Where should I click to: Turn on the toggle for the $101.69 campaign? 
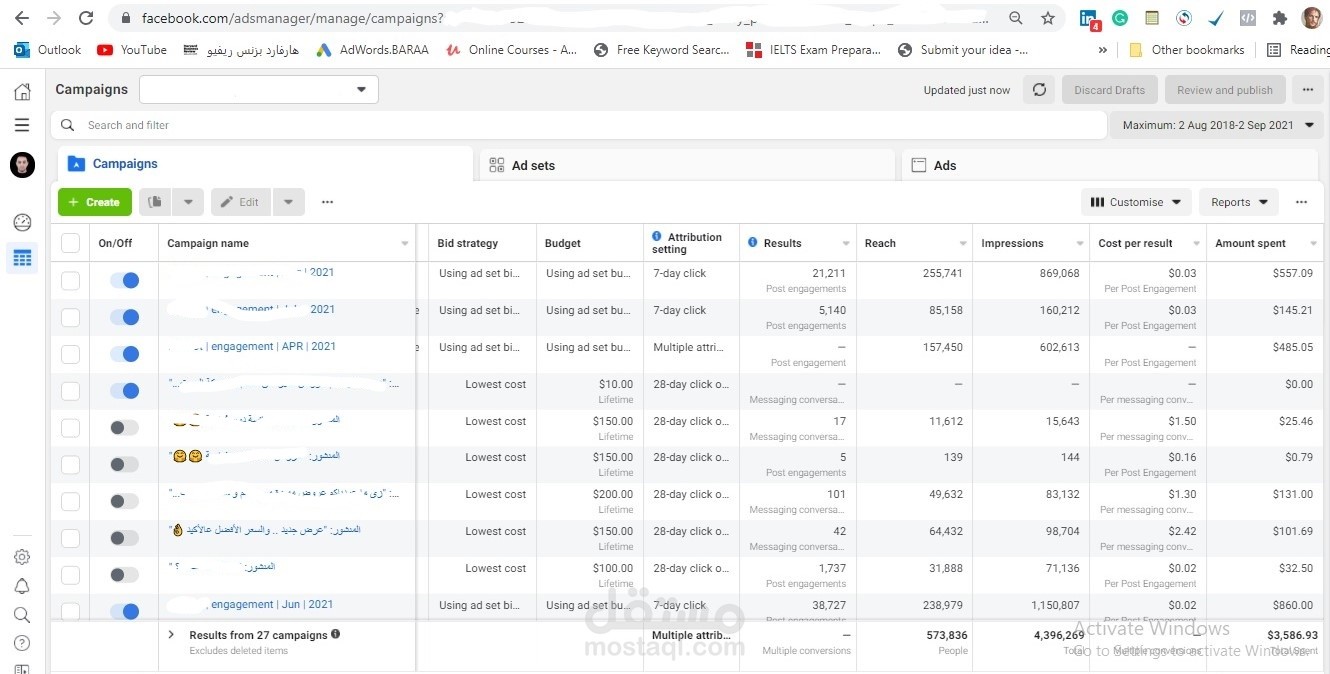[x=124, y=538]
